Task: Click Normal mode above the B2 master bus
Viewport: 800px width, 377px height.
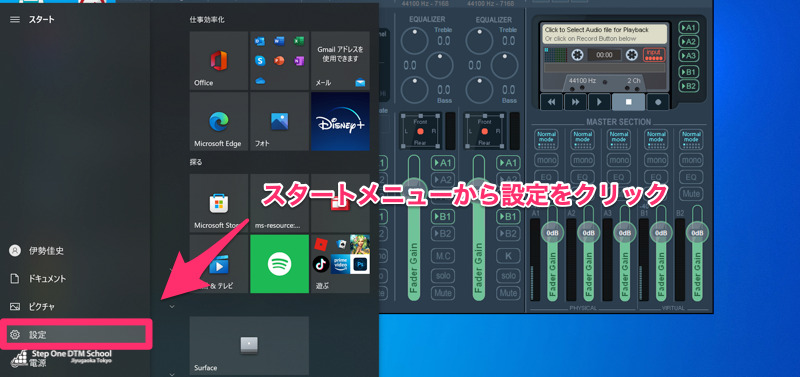Action: coord(691,139)
